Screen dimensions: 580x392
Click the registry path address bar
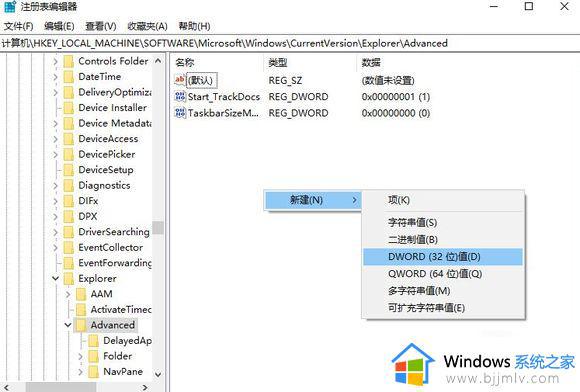point(290,43)
